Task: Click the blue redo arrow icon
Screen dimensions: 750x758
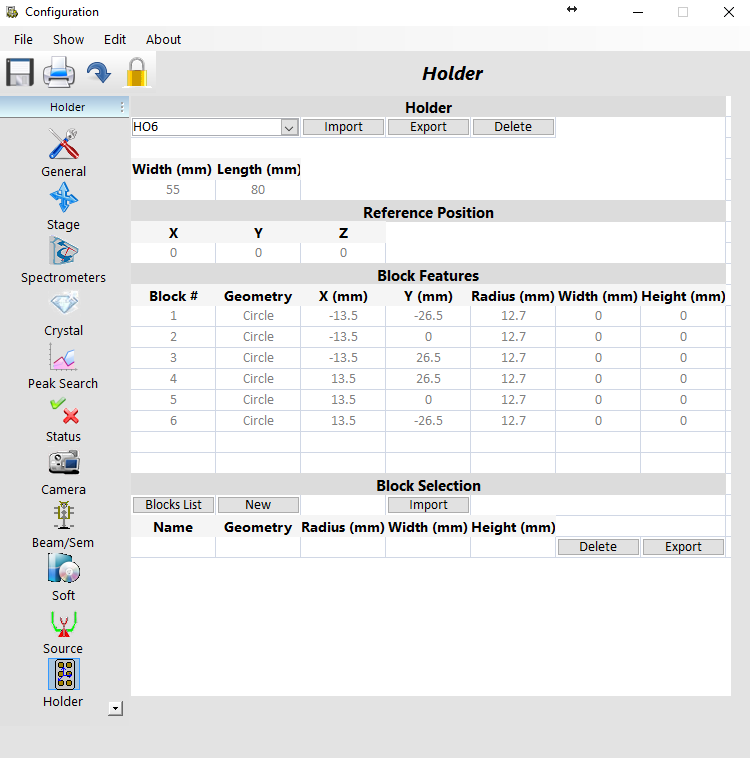Action: tap(98, 73)
